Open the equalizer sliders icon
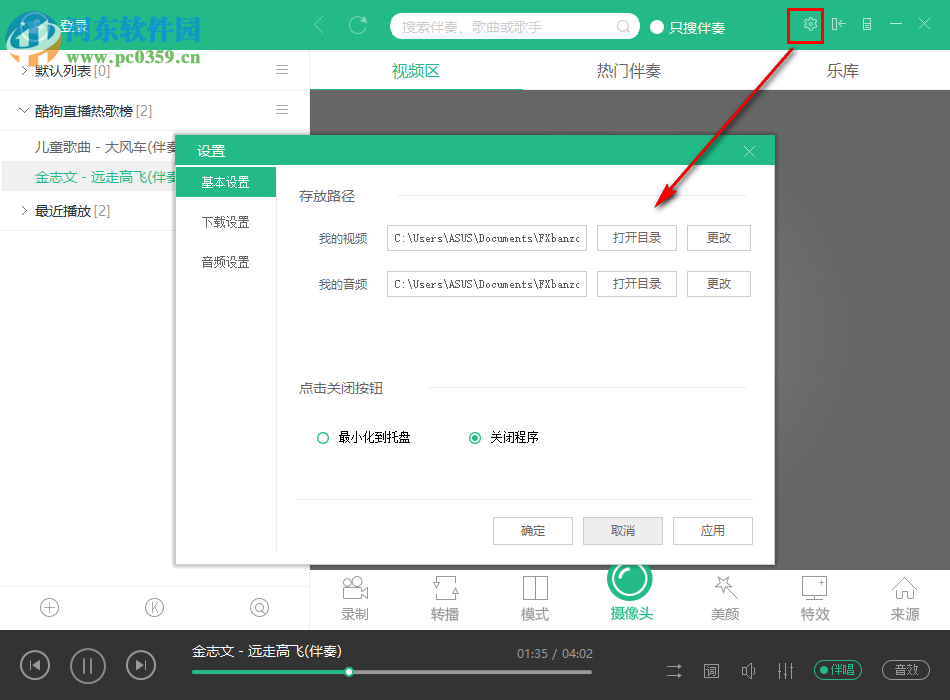Screen dimensions: 950x700 (786, 670)
